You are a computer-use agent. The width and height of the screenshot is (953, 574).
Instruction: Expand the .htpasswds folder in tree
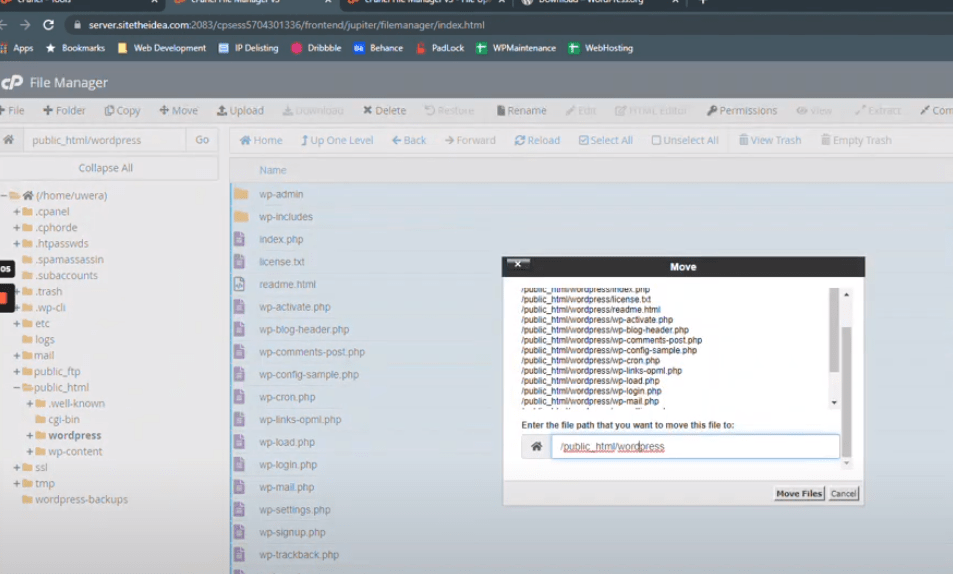tap(17, 243)
